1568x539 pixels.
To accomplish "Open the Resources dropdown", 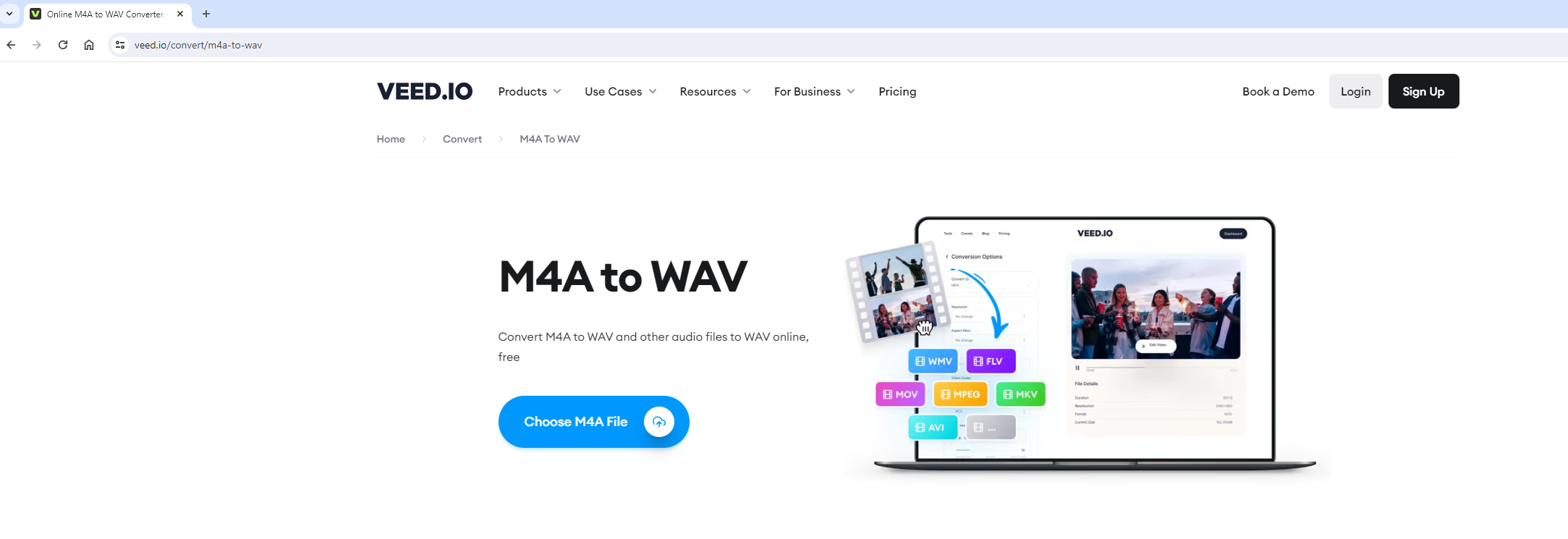I will coord(716,91).
